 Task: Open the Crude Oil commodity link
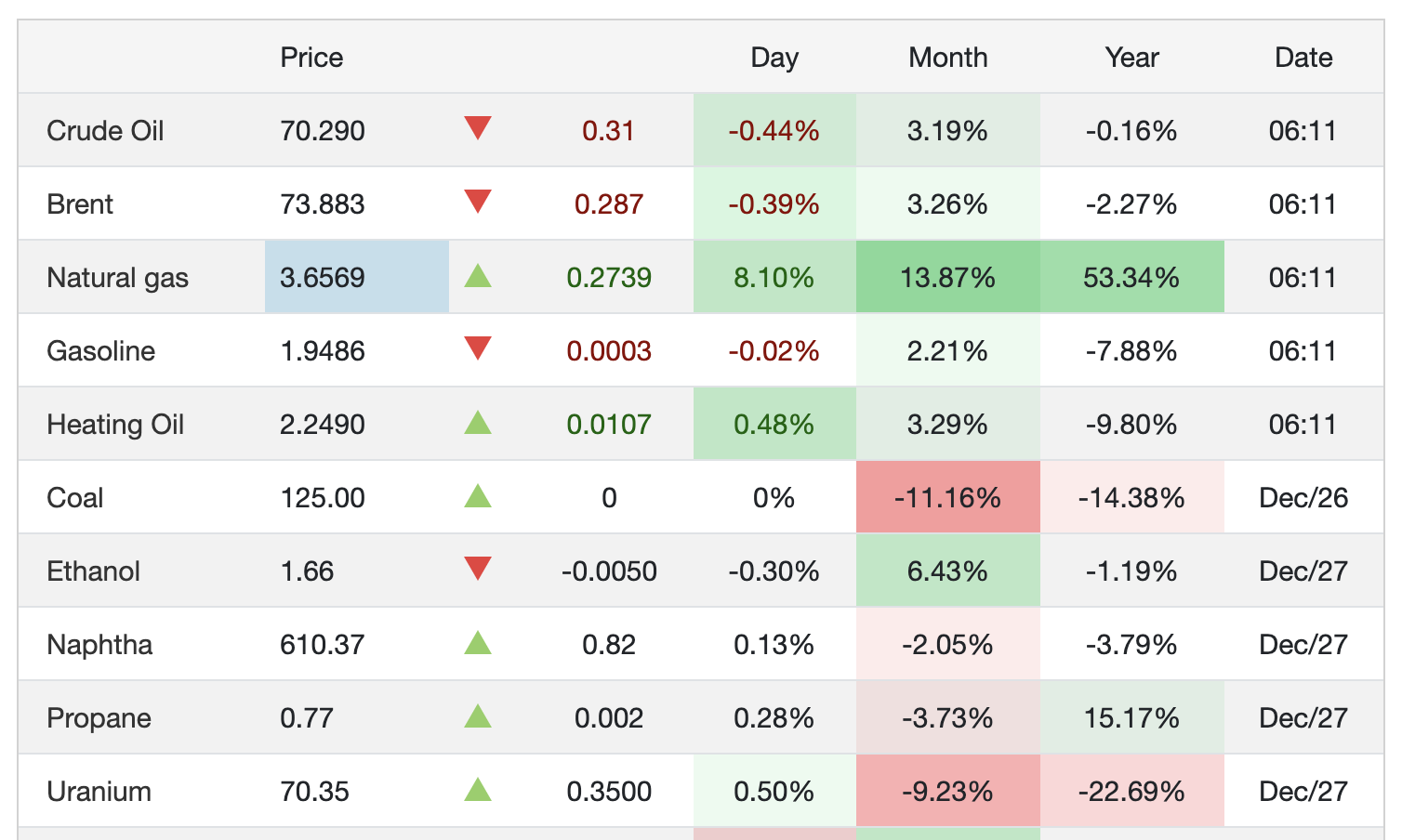[105, 131]
